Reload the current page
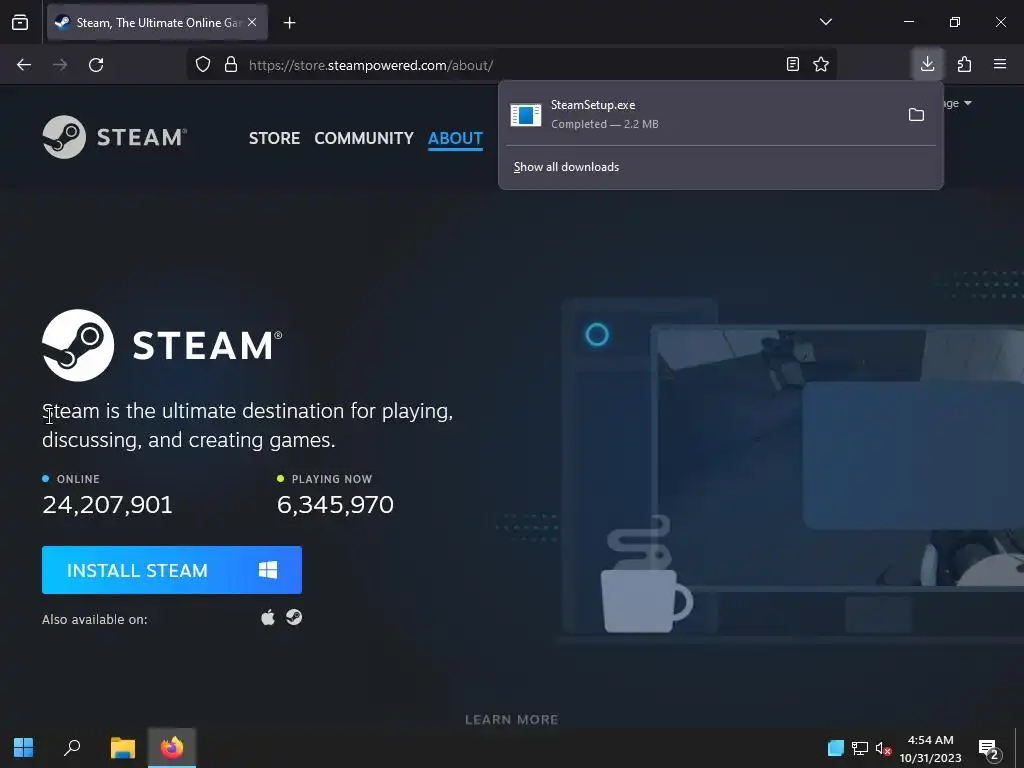 pos(96,65)
